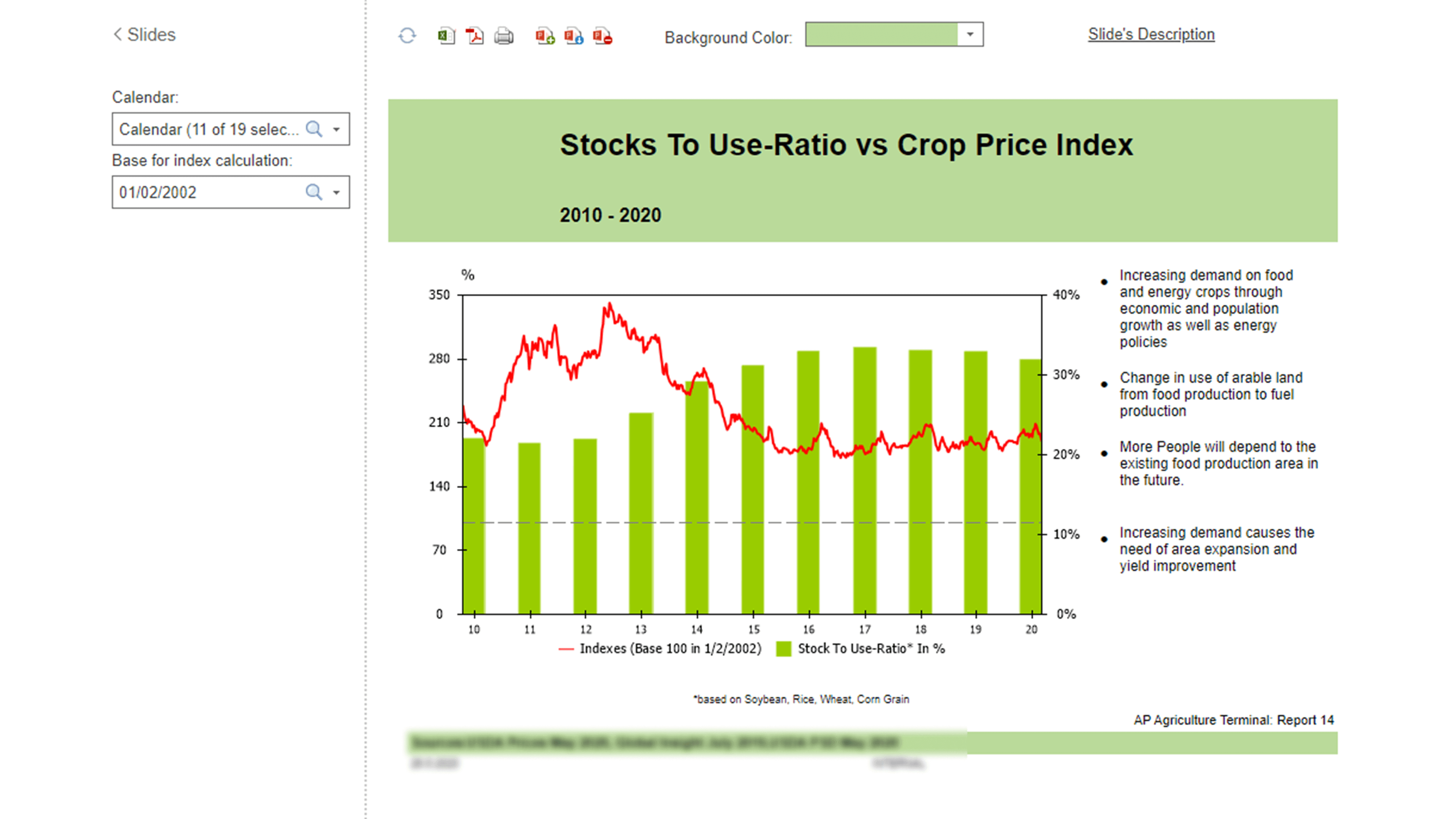Go back to Slides
This screenshot has width=1456, height=819.
coord(145,35)
